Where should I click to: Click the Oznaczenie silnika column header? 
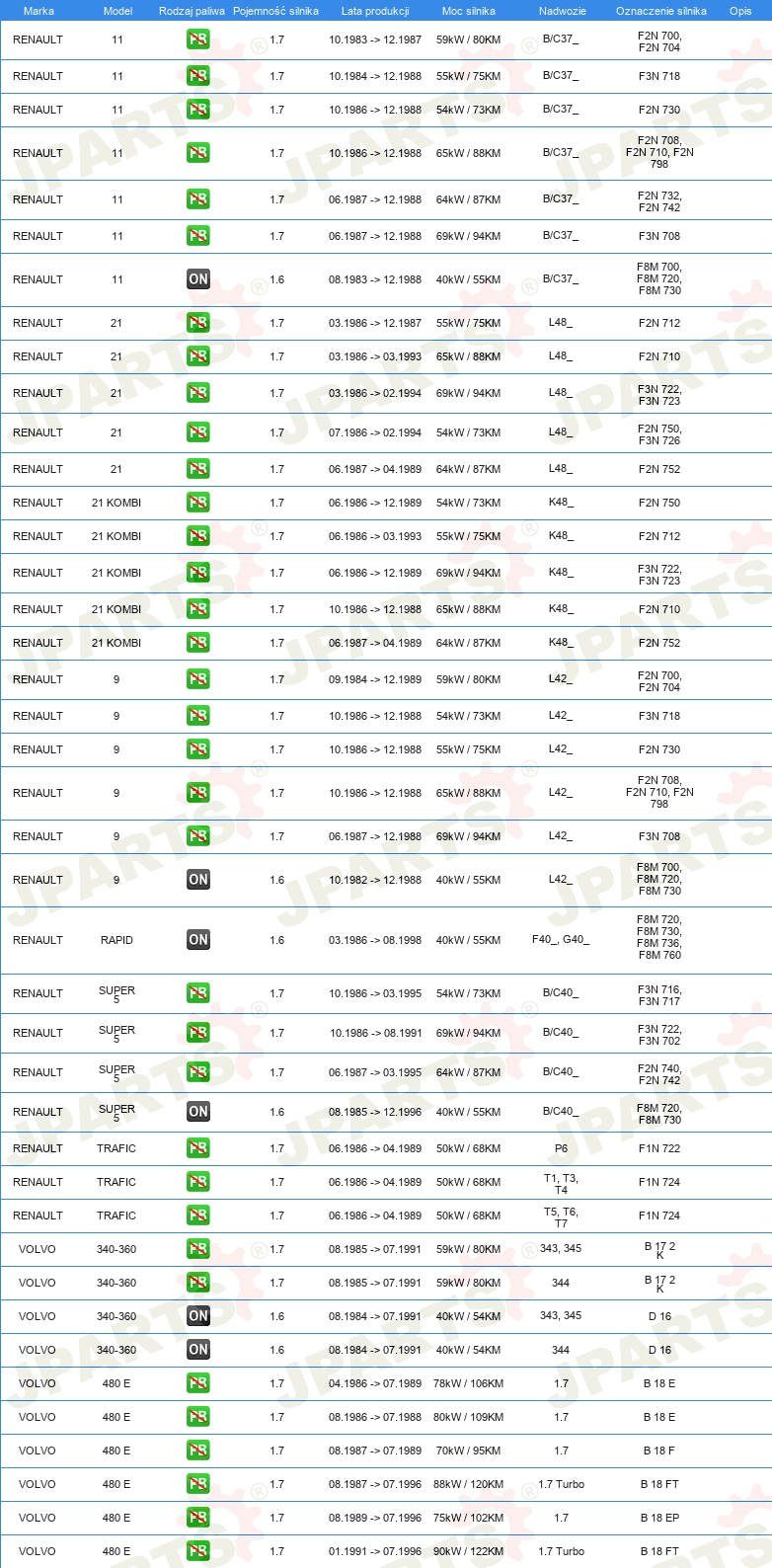tap(661, 11)
